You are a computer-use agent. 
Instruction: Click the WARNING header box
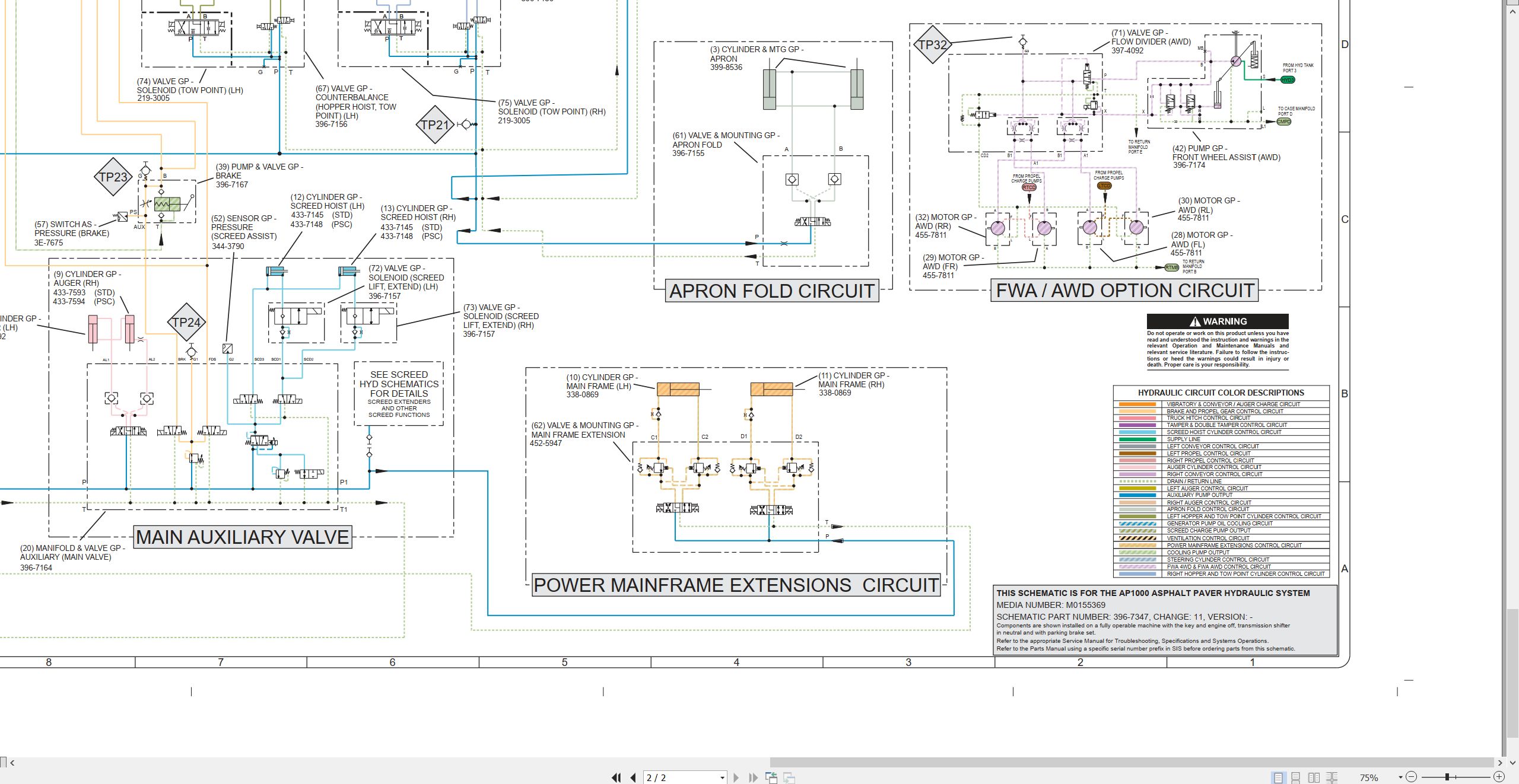coord(1218,321)
